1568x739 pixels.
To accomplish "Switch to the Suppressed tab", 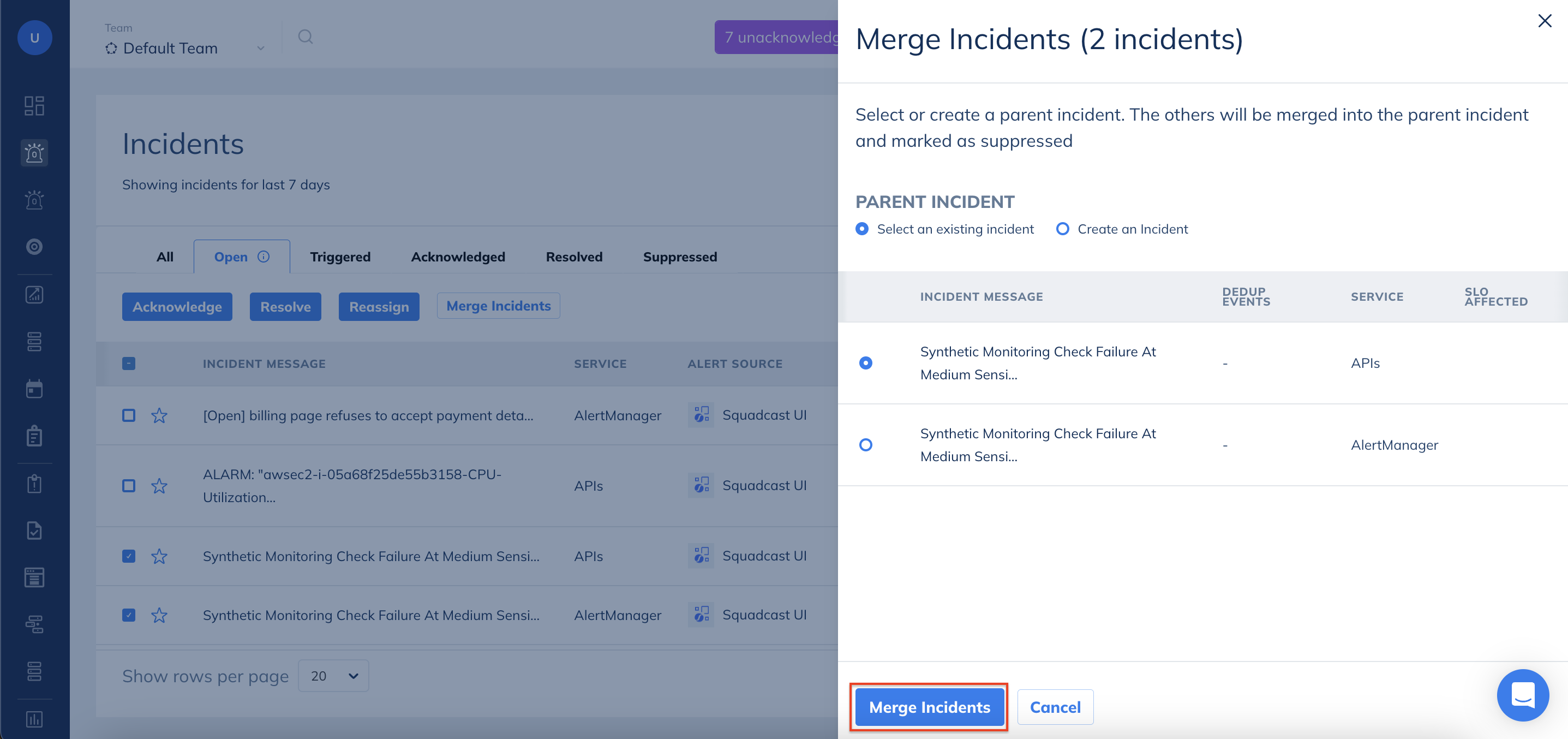I will [679, 257].
